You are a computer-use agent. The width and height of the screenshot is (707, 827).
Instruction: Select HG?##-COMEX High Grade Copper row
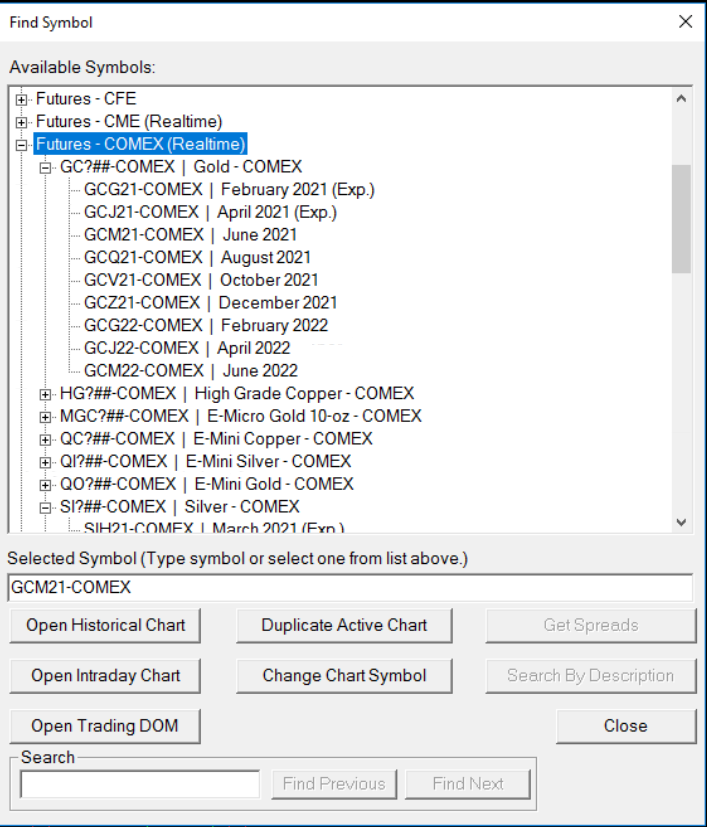(237, 393)
